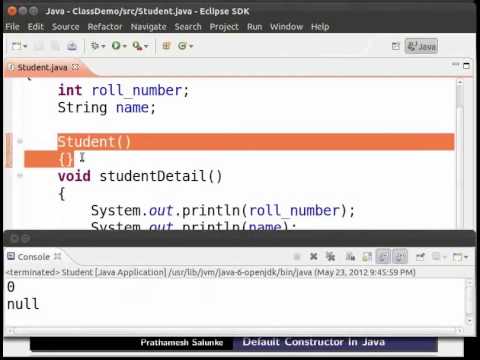Viewport: 480px width, 360px height.
Task: Click the 'void studentDetail()' line
Action: point(140,176)
